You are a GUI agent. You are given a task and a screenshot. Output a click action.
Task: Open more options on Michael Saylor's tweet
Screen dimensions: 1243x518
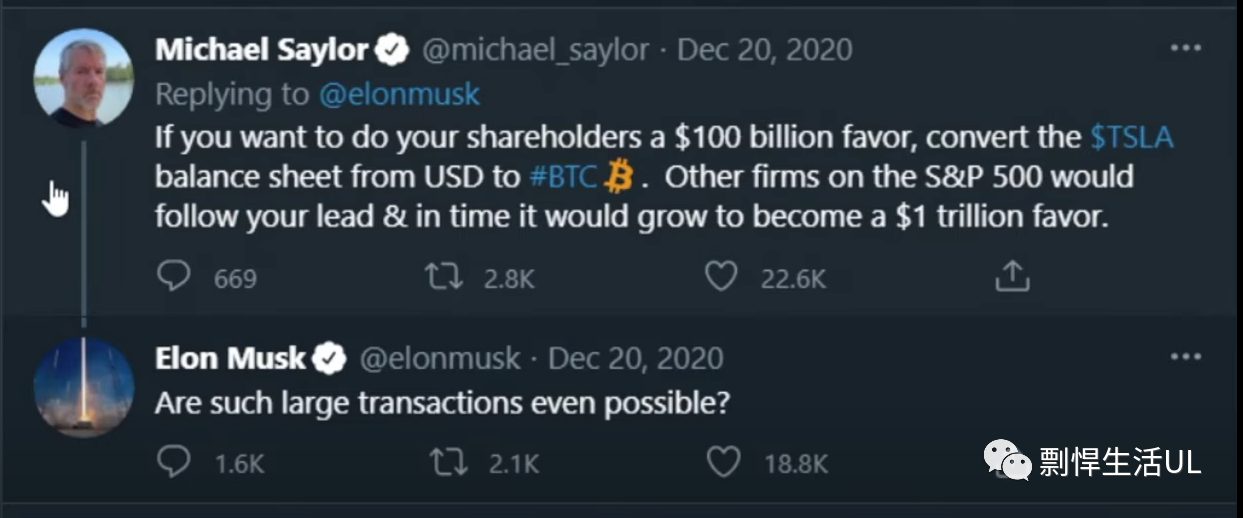coord(1186,47)
